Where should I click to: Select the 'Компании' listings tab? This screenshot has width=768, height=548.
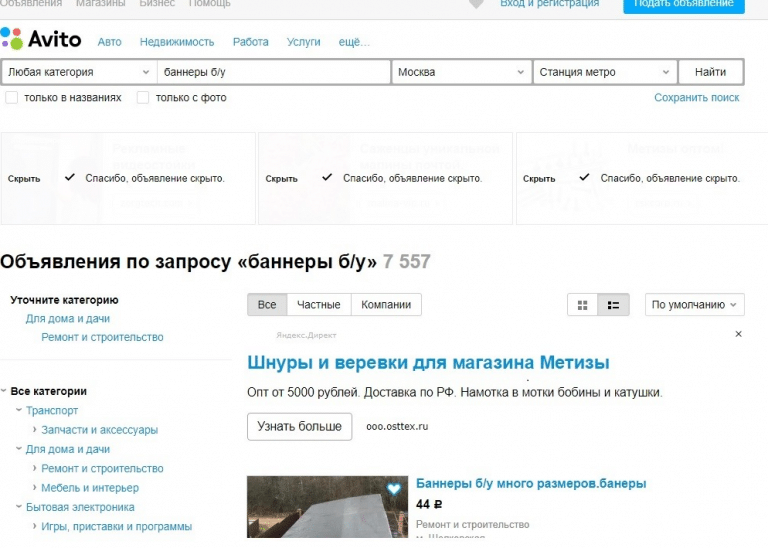coord(386,305)
